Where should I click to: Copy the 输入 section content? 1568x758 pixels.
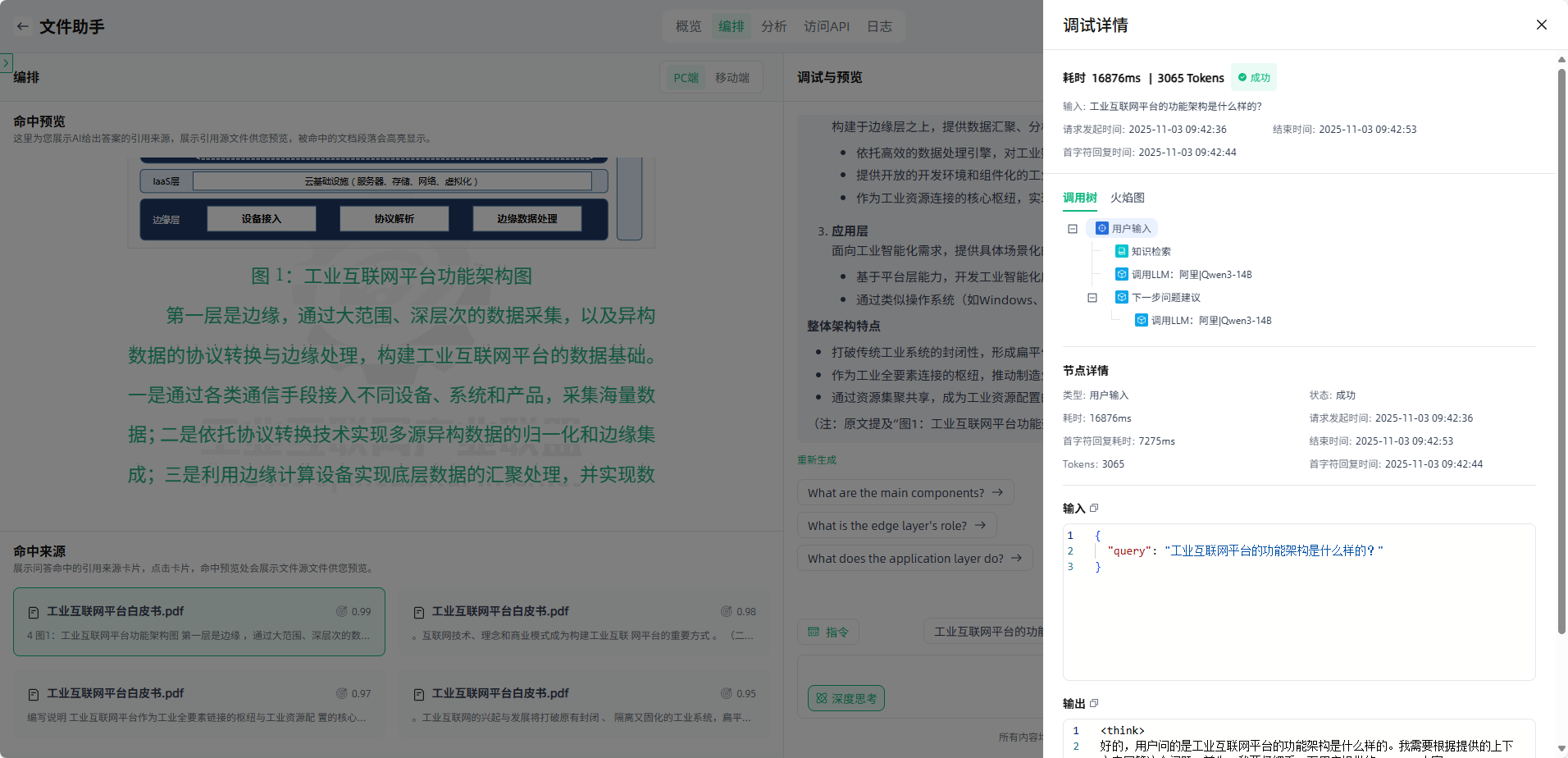tap(1094, 508)
